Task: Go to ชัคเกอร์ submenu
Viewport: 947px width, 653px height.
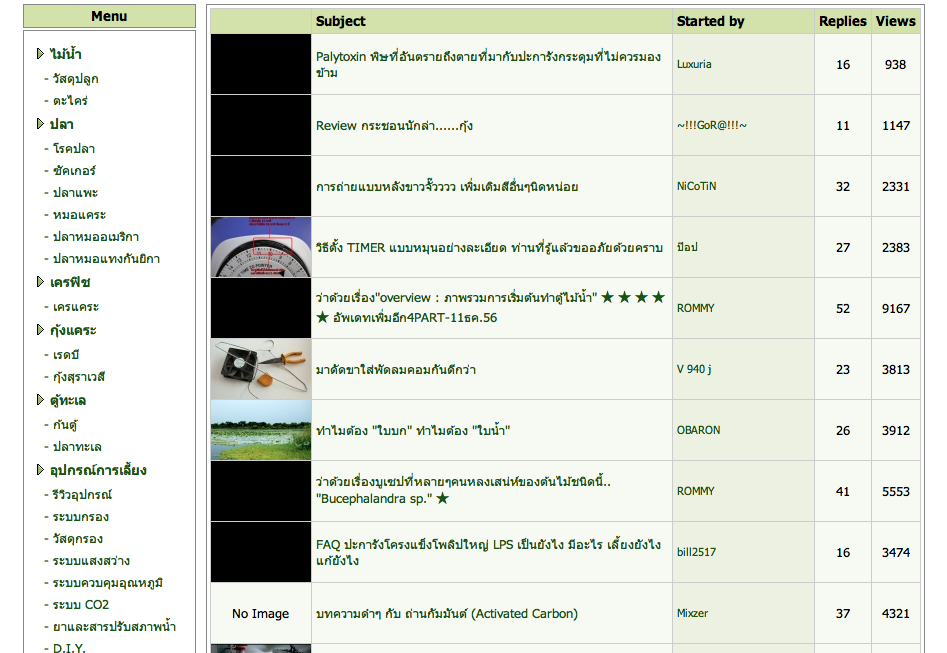Action: [x=74, y=170]
